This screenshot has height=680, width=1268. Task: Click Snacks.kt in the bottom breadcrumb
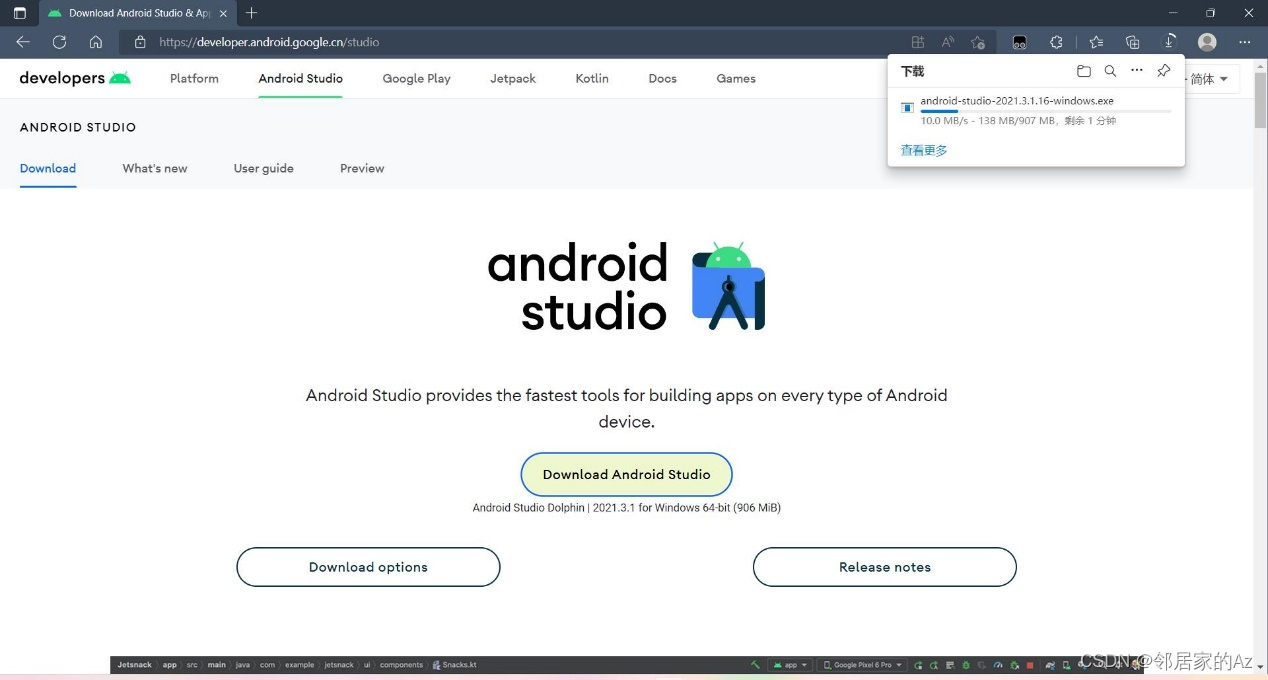(455, 665)
